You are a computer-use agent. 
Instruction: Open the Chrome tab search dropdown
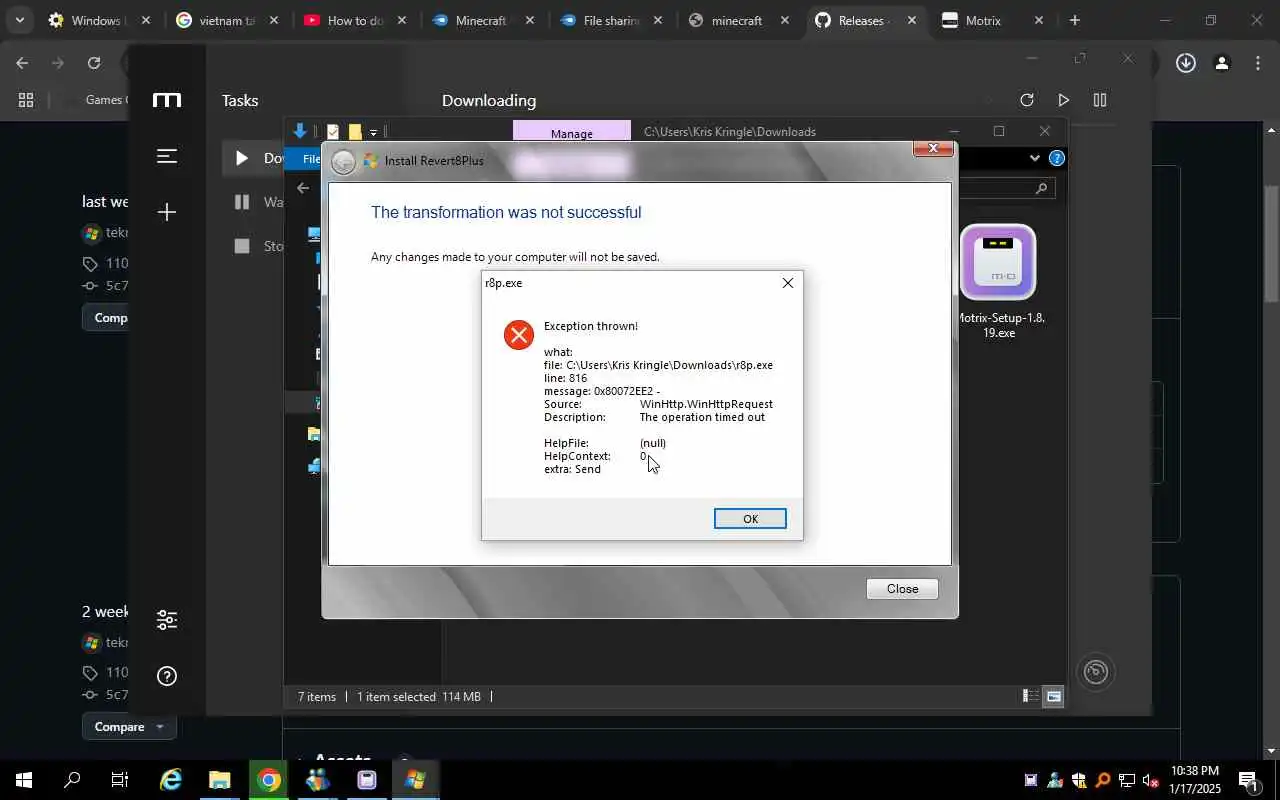coord(19,20)
